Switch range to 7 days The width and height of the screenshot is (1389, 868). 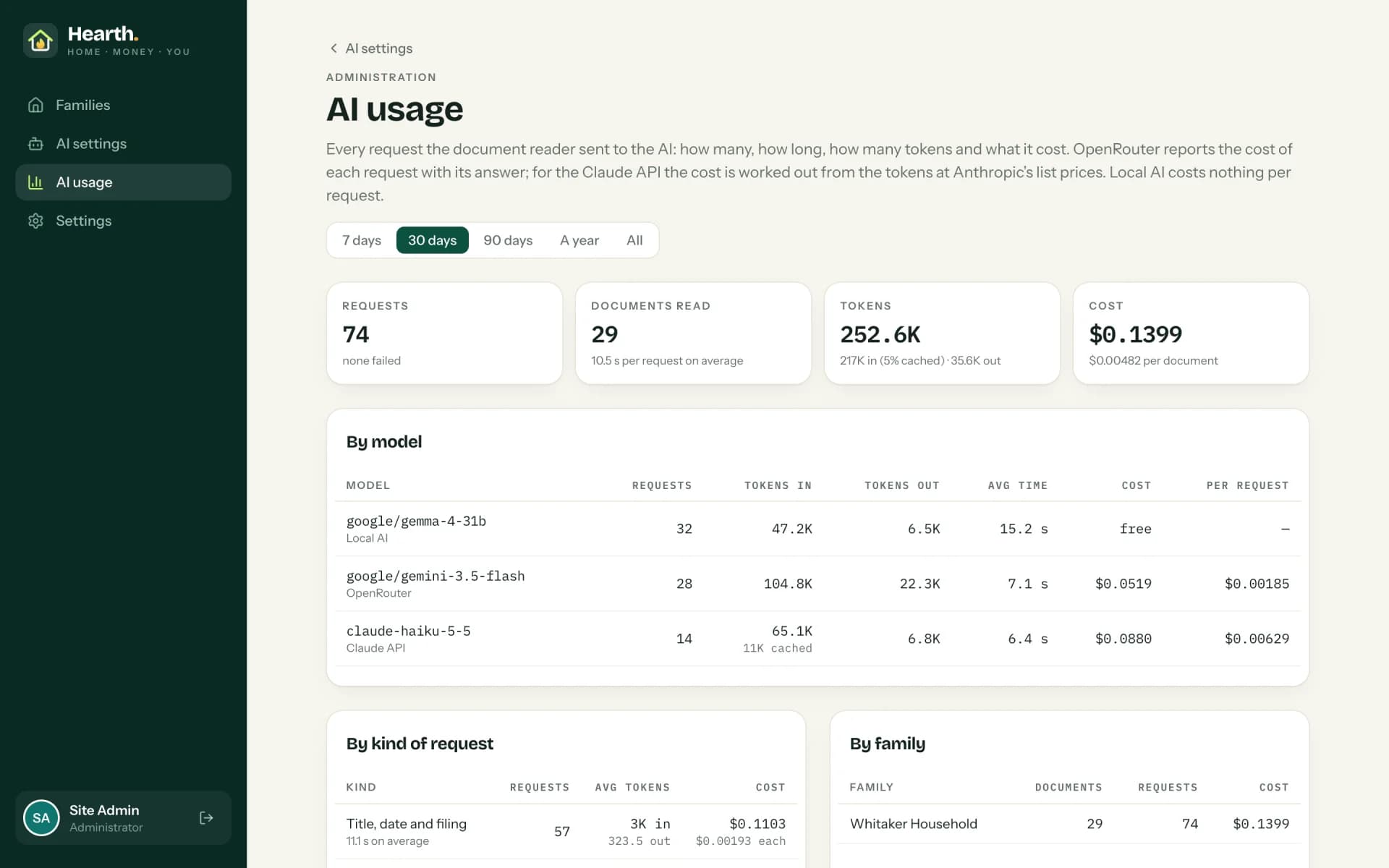362,240
